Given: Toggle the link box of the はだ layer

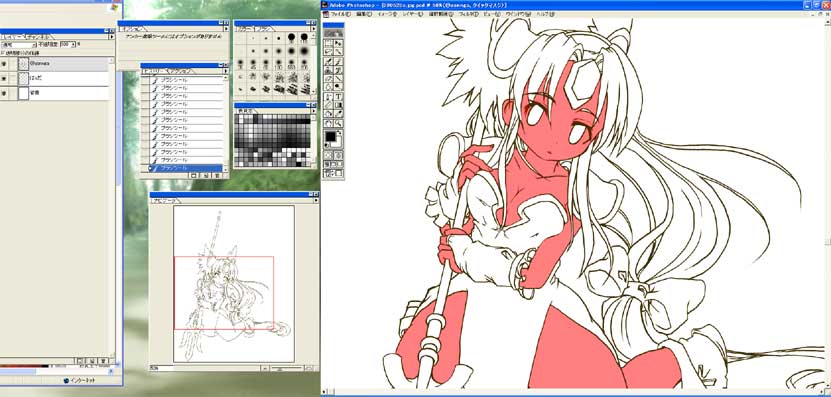Looking at the screenshot, I should point(13,78).
